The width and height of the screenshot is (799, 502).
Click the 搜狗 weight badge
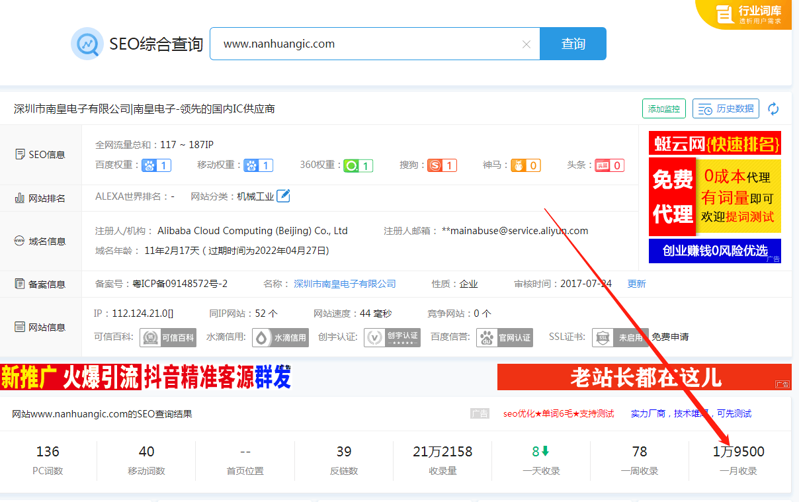[x=442, y=165]
